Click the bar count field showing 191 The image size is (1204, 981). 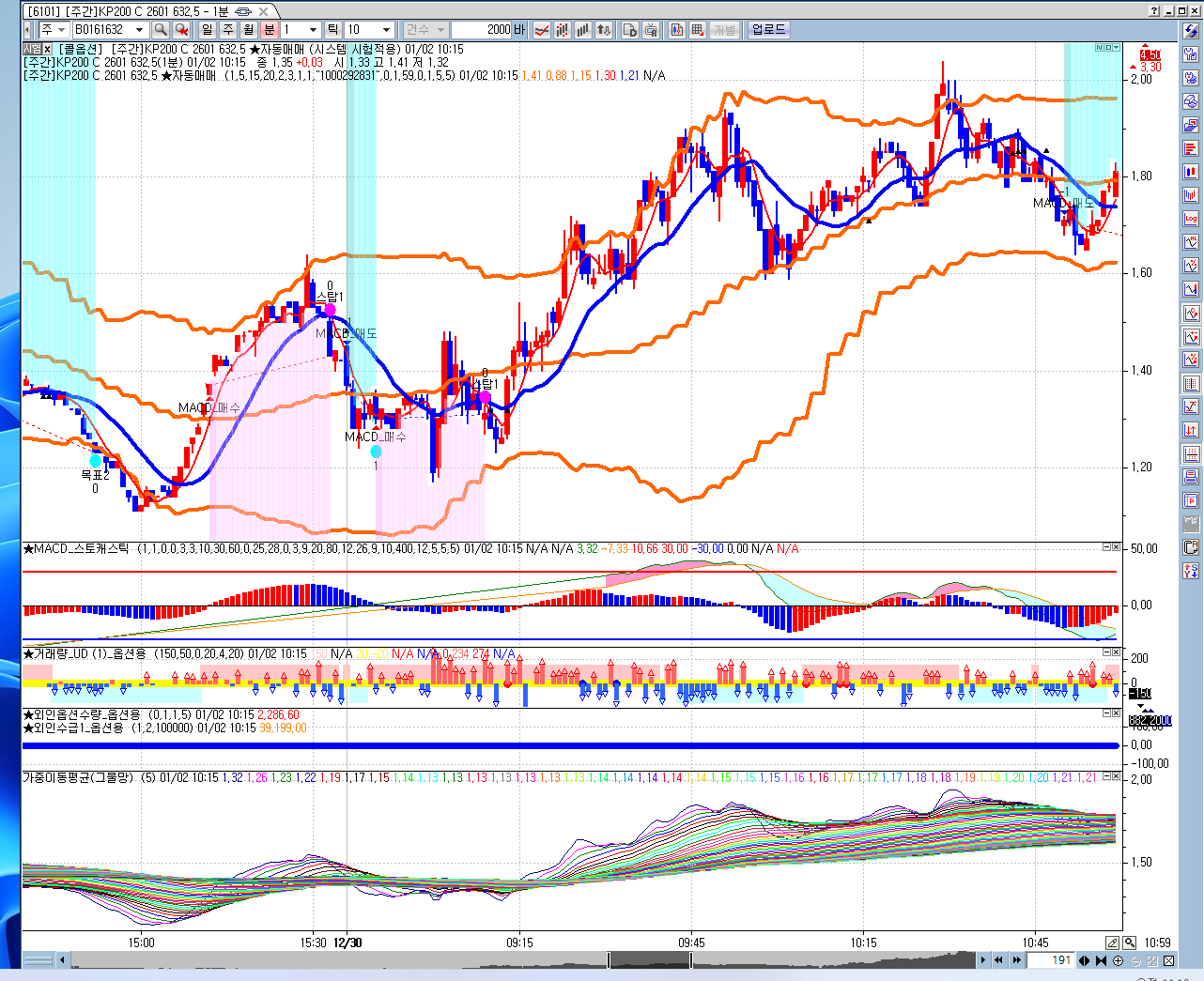tap(1050, 960)
